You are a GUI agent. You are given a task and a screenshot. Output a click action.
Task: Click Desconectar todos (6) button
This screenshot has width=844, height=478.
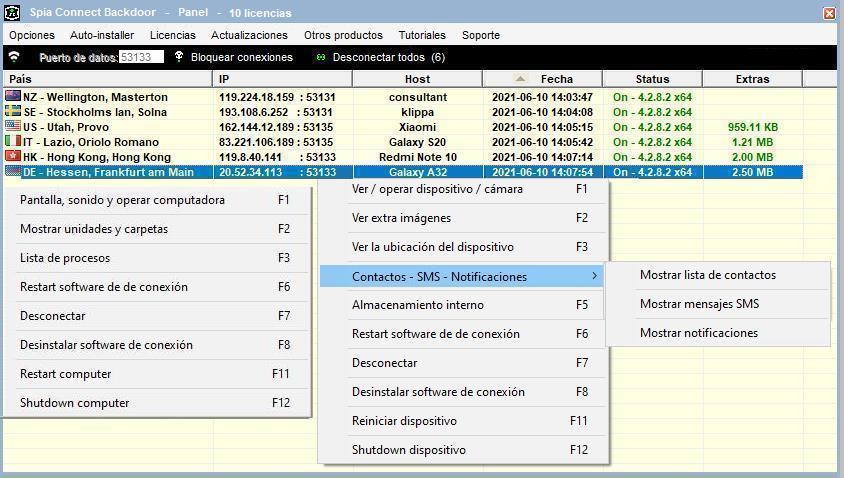(389, 57)
